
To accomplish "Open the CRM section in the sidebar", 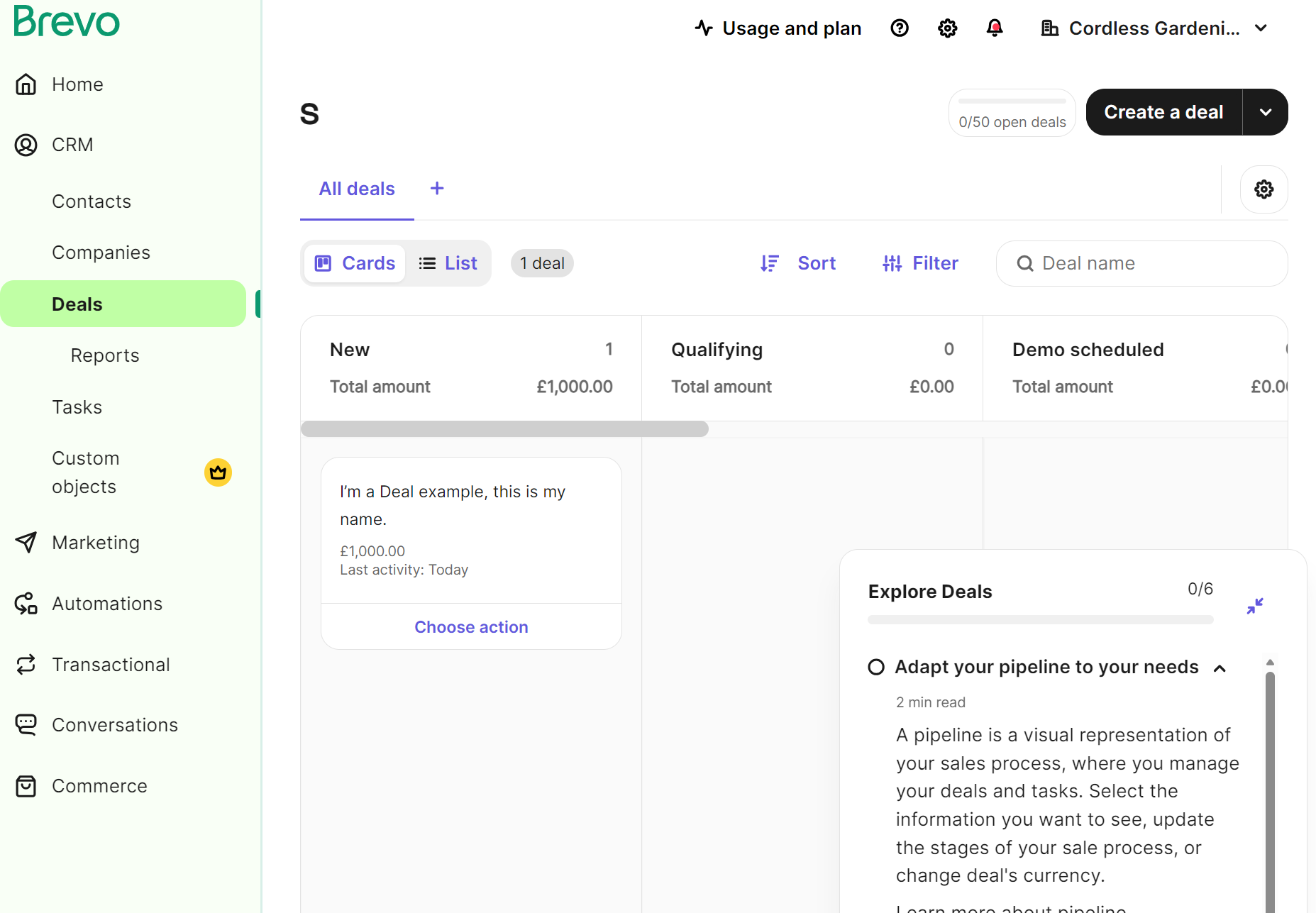I will click(x=73, y=144).
